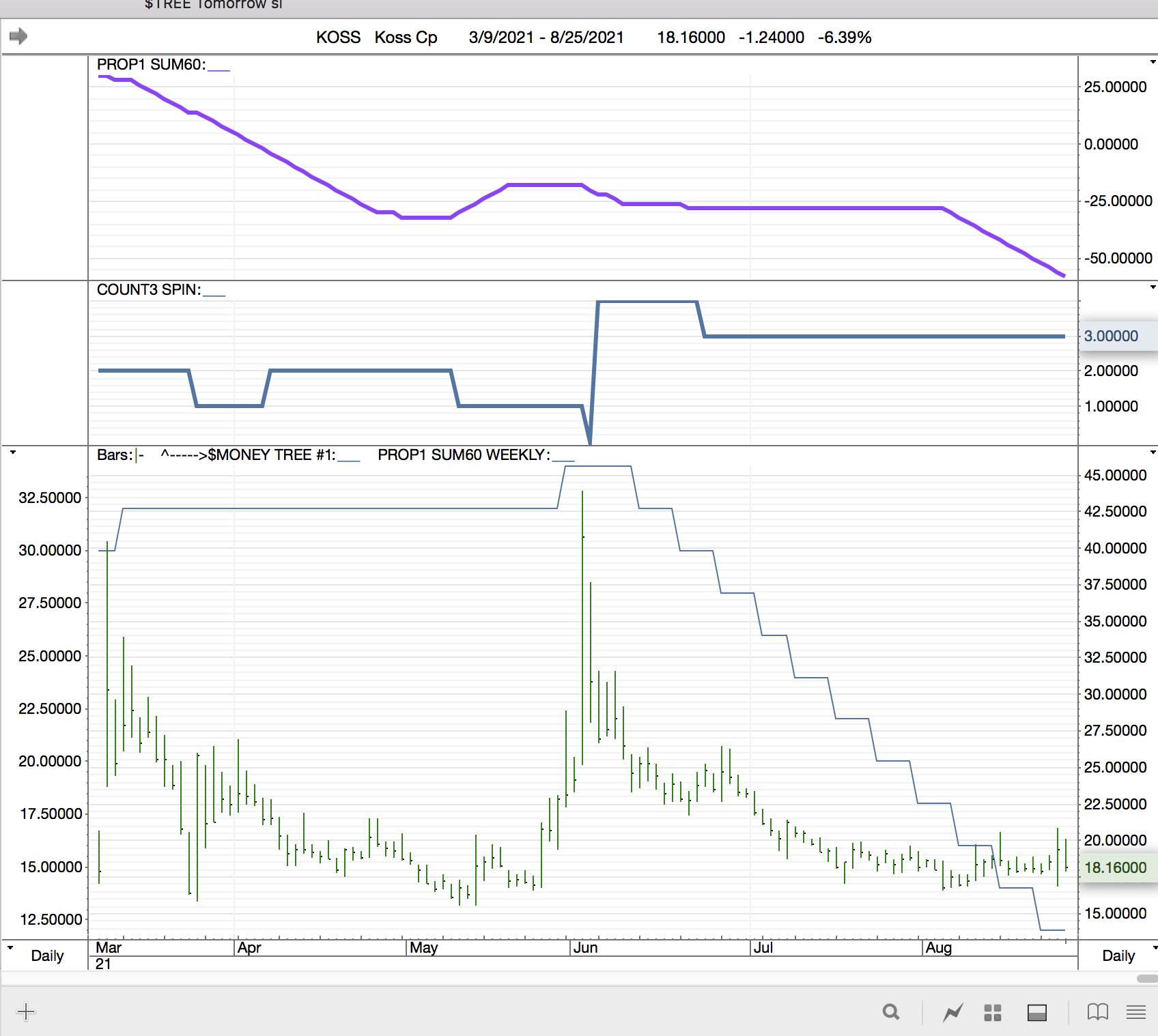Switch to the four-square grid view
Screen dimensions: 1158x1036
click(x=992, y=1012)
